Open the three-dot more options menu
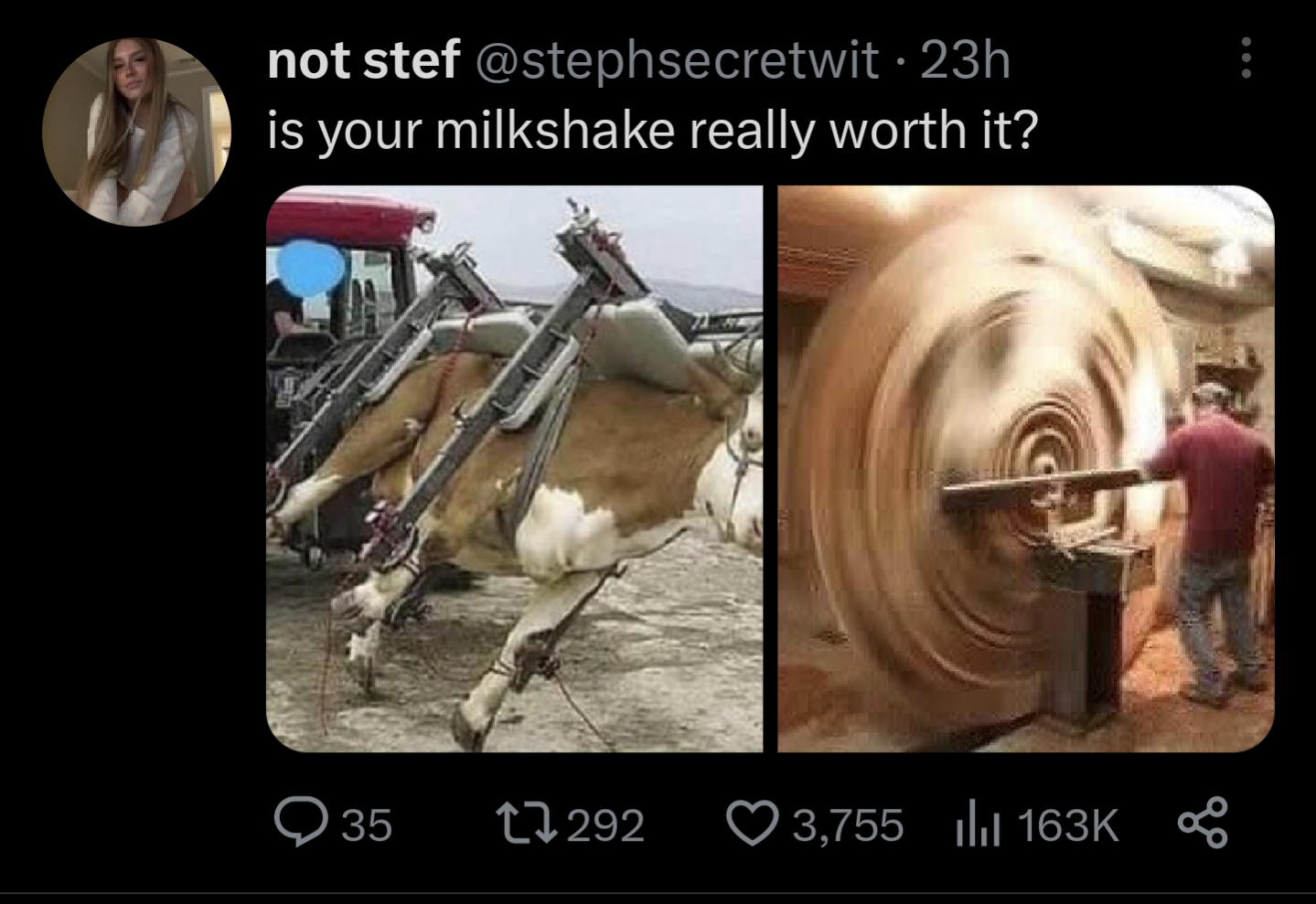 pyautogui.click(x=1245, y=58)
